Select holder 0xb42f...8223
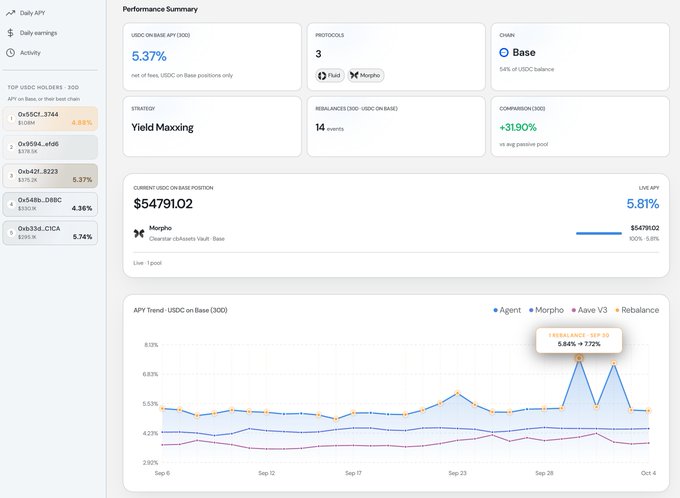Viewport: 680px width, 498px height. [x=50, y=176]
